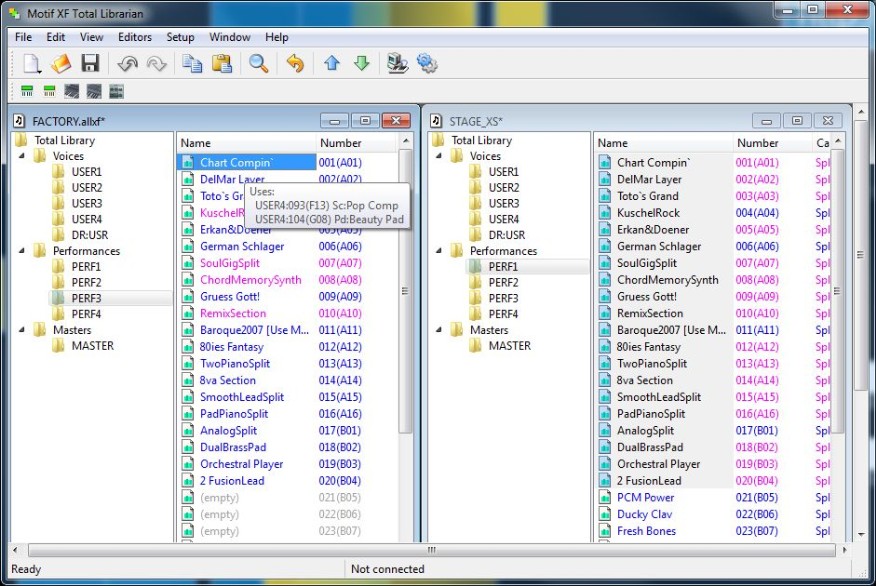Collapse the Voices node in STAGE_XS tree
Screen dimensions: 876x586
tap(439, 156)
